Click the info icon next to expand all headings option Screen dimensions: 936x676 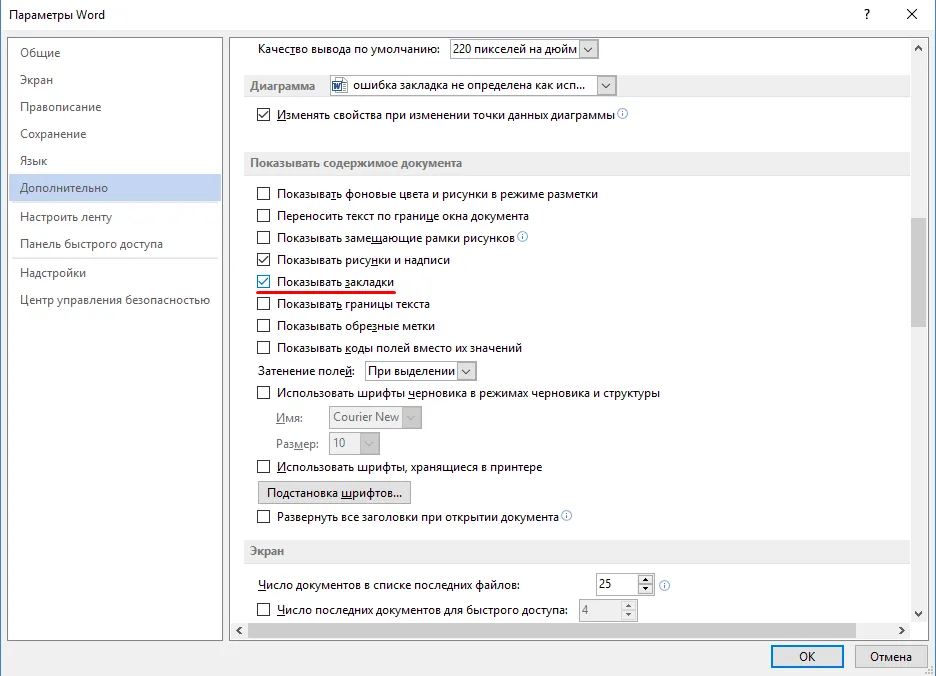(x=566, y=515)
